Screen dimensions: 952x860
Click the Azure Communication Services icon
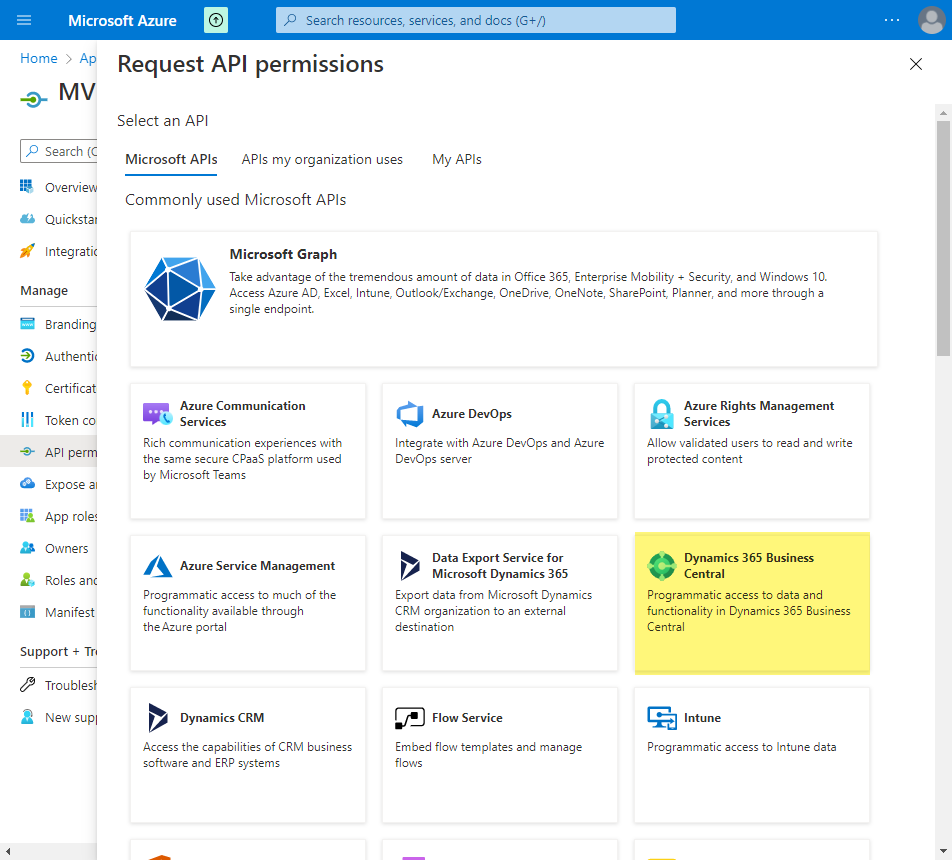[x=157, y=414]
